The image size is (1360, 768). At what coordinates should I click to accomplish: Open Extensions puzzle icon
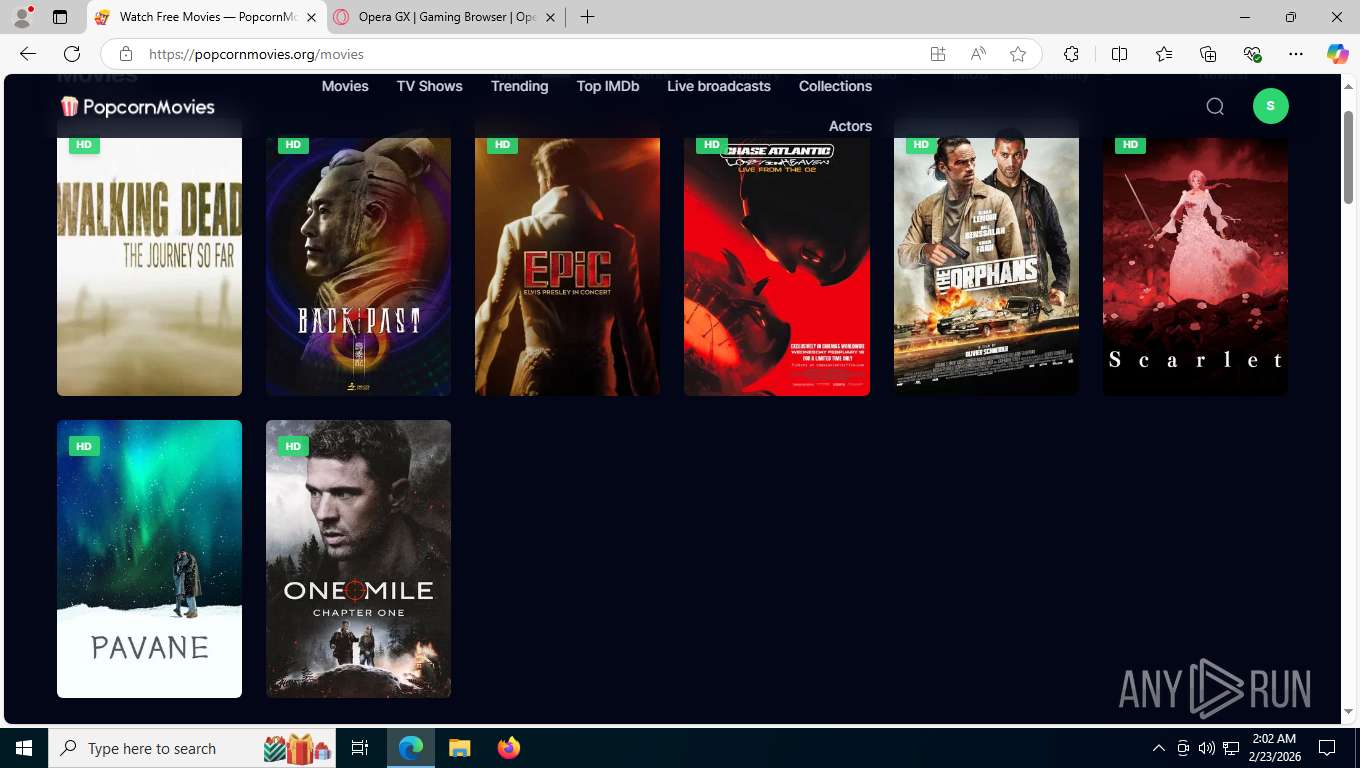1071,54
